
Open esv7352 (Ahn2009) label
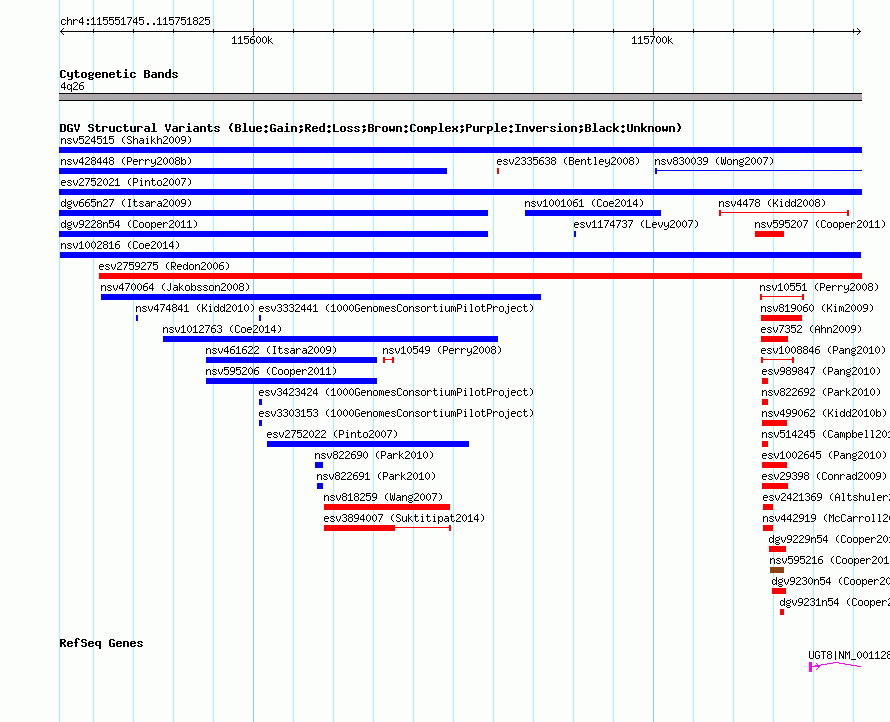tap(811, 329)
